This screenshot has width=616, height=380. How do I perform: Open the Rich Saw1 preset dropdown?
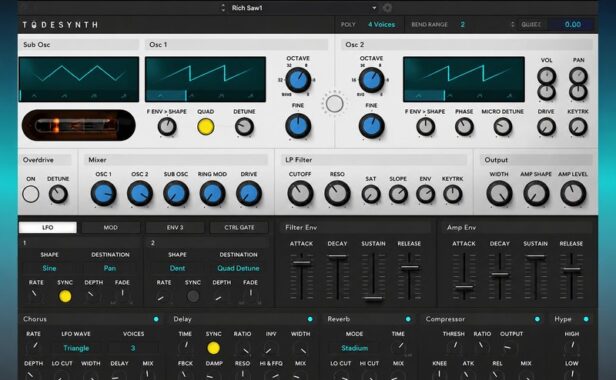374,8
